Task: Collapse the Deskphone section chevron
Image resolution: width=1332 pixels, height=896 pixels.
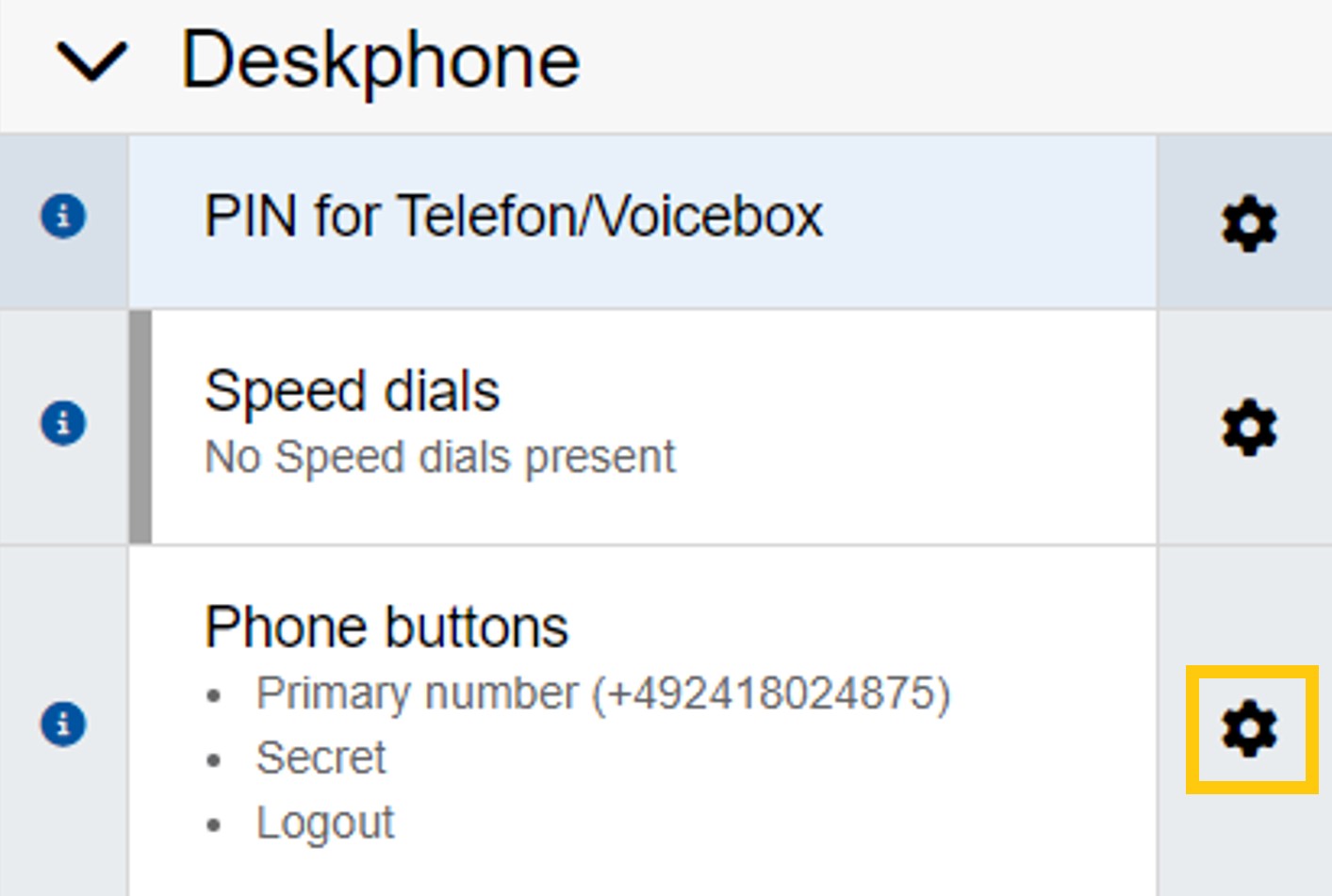Action: pos(91,62)
